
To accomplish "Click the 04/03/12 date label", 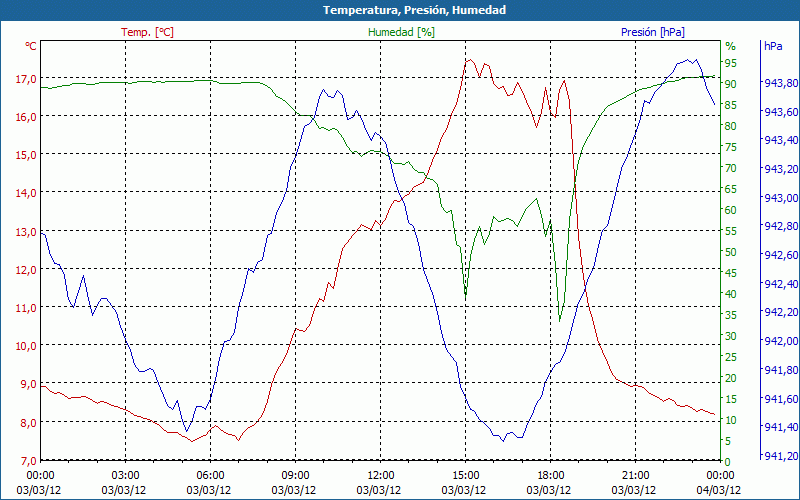I will click(719, 490).
